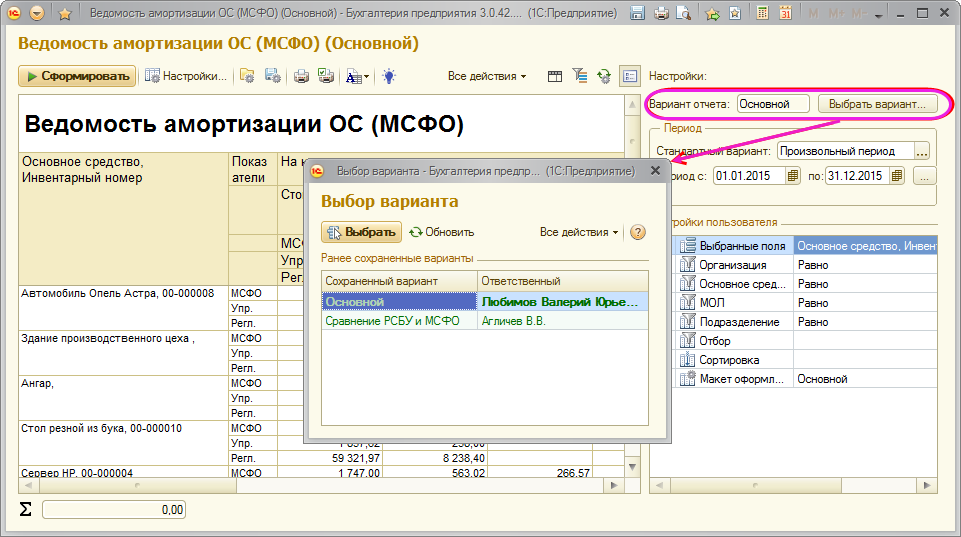Viewport: 961px width, 537px height.
Task: Open 'Все действия' dropdown in variant dialog
Action: 579,232
